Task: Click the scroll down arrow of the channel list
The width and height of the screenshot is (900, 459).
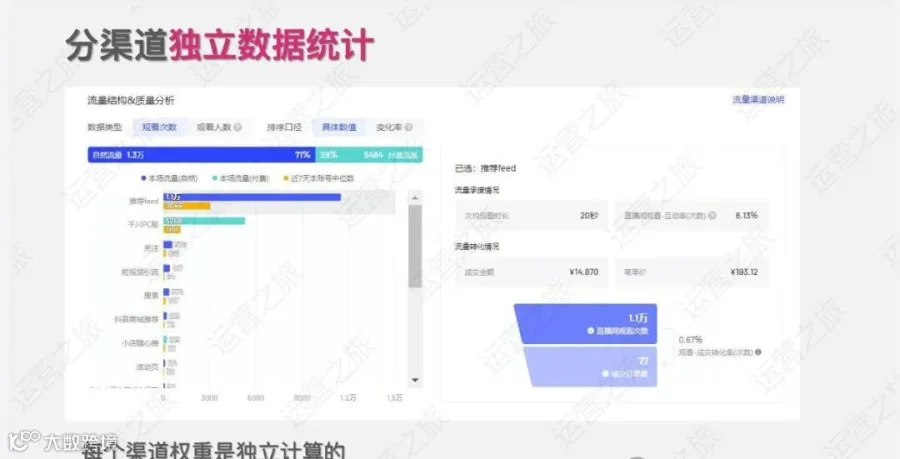Action: click(x=415, y=380)
